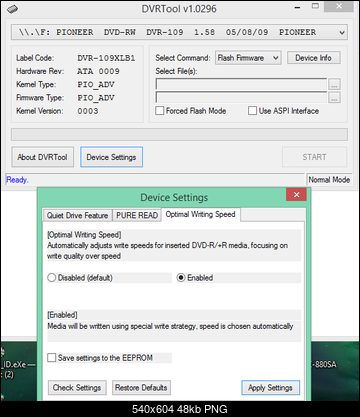Open About DVRTool
Image resolution: width=360 pixels, height=417 pixels.
[42, 157]
